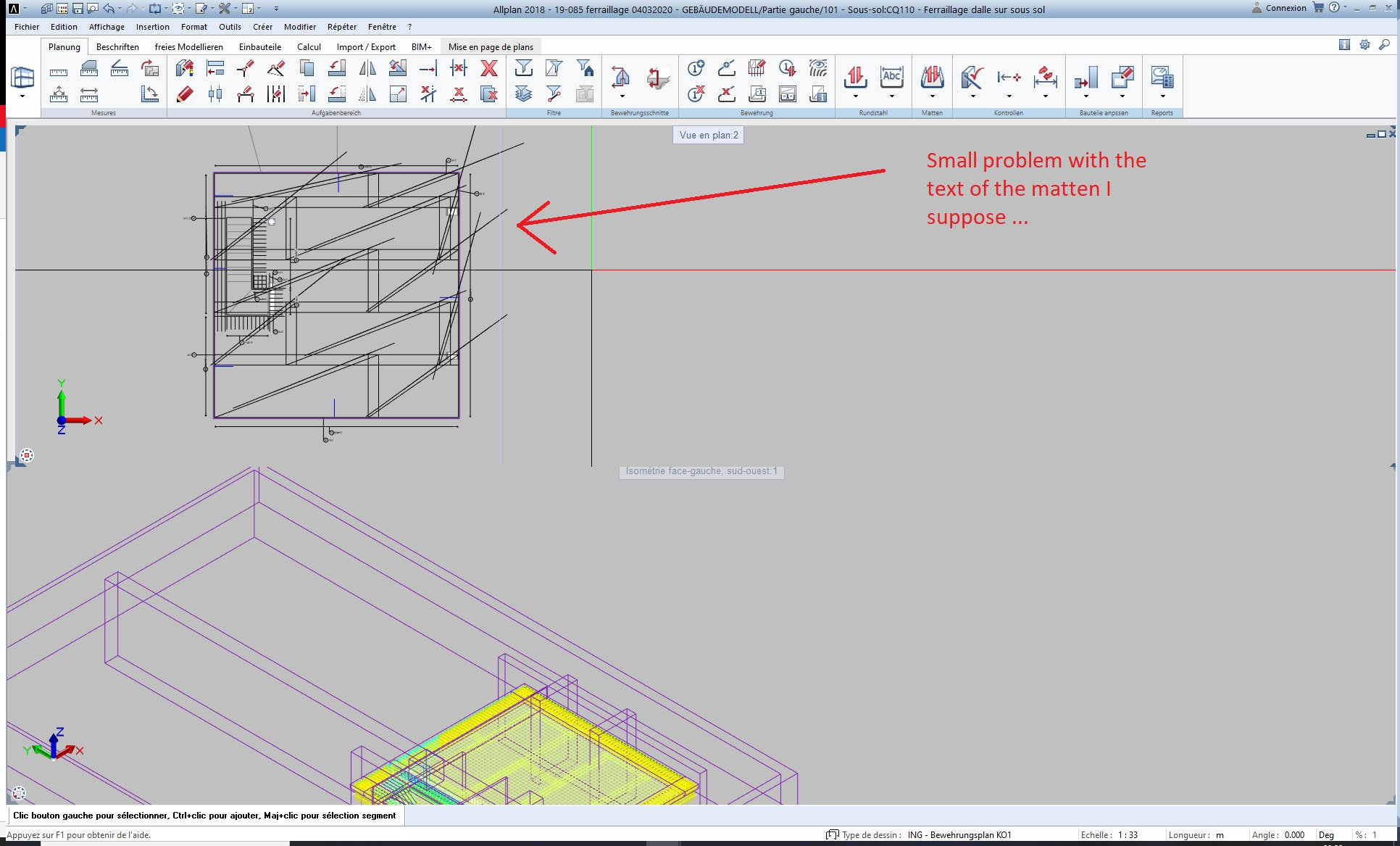The height and width of the screenshot is (846, 1400).
Task: Expand arrow below the building structure icon
Action: 22,96
